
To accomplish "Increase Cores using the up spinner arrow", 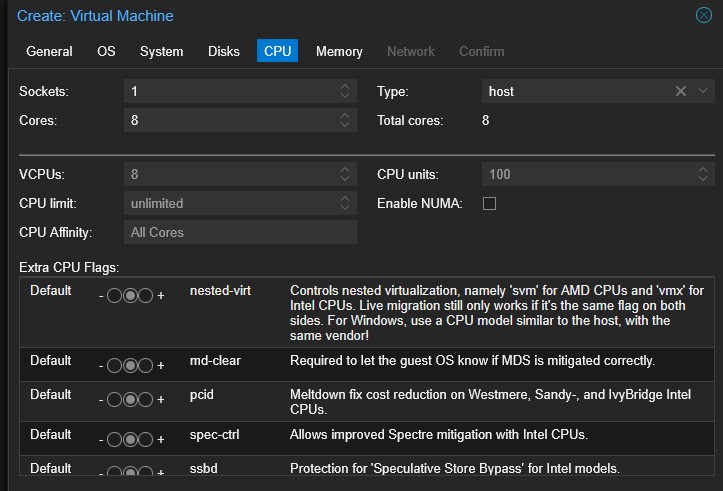I will 345,115.
